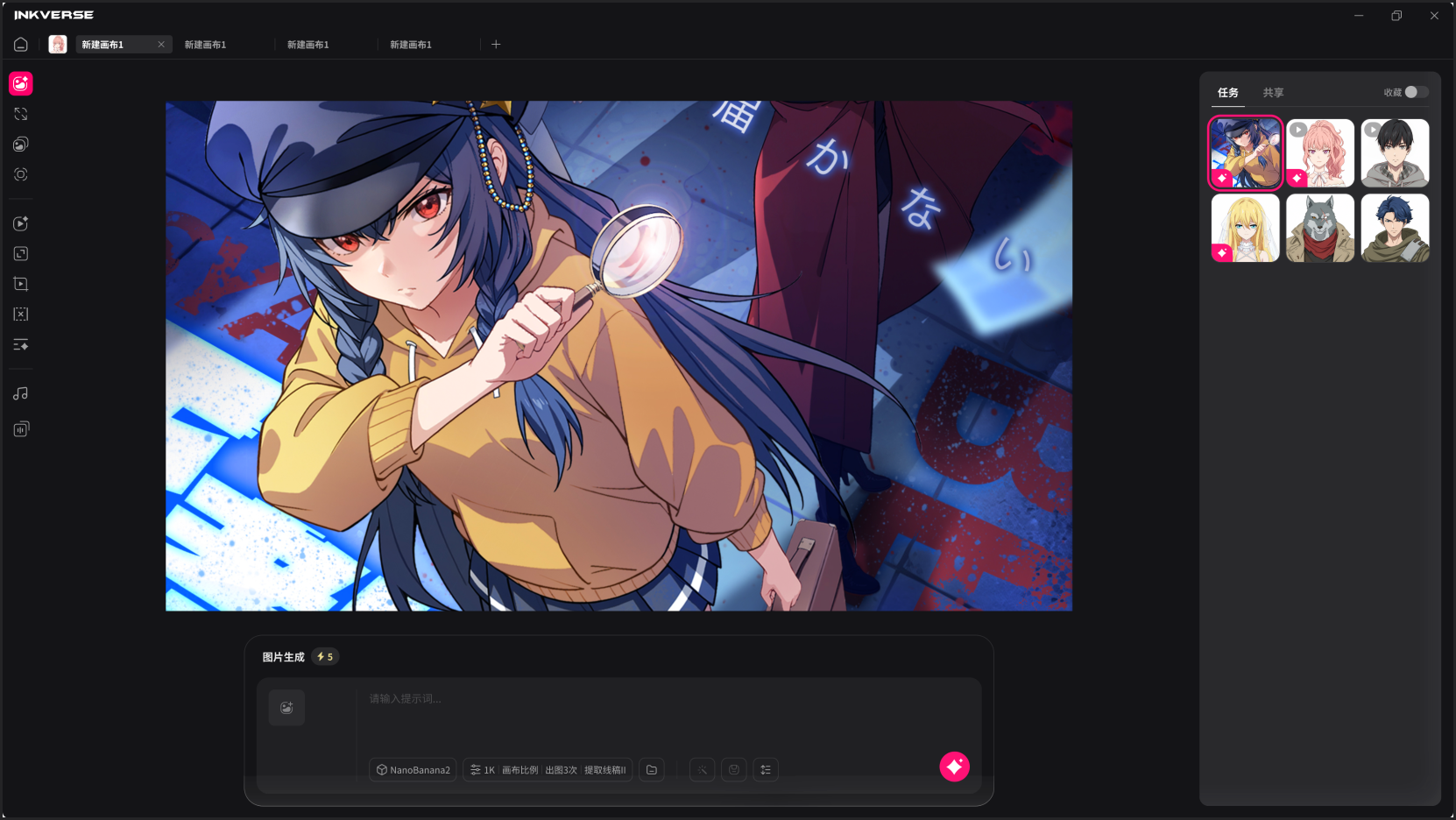This screenshot has height=820, width=1456.
Task: Close the first 新建画布1 tab
Action: click(161, 45)
